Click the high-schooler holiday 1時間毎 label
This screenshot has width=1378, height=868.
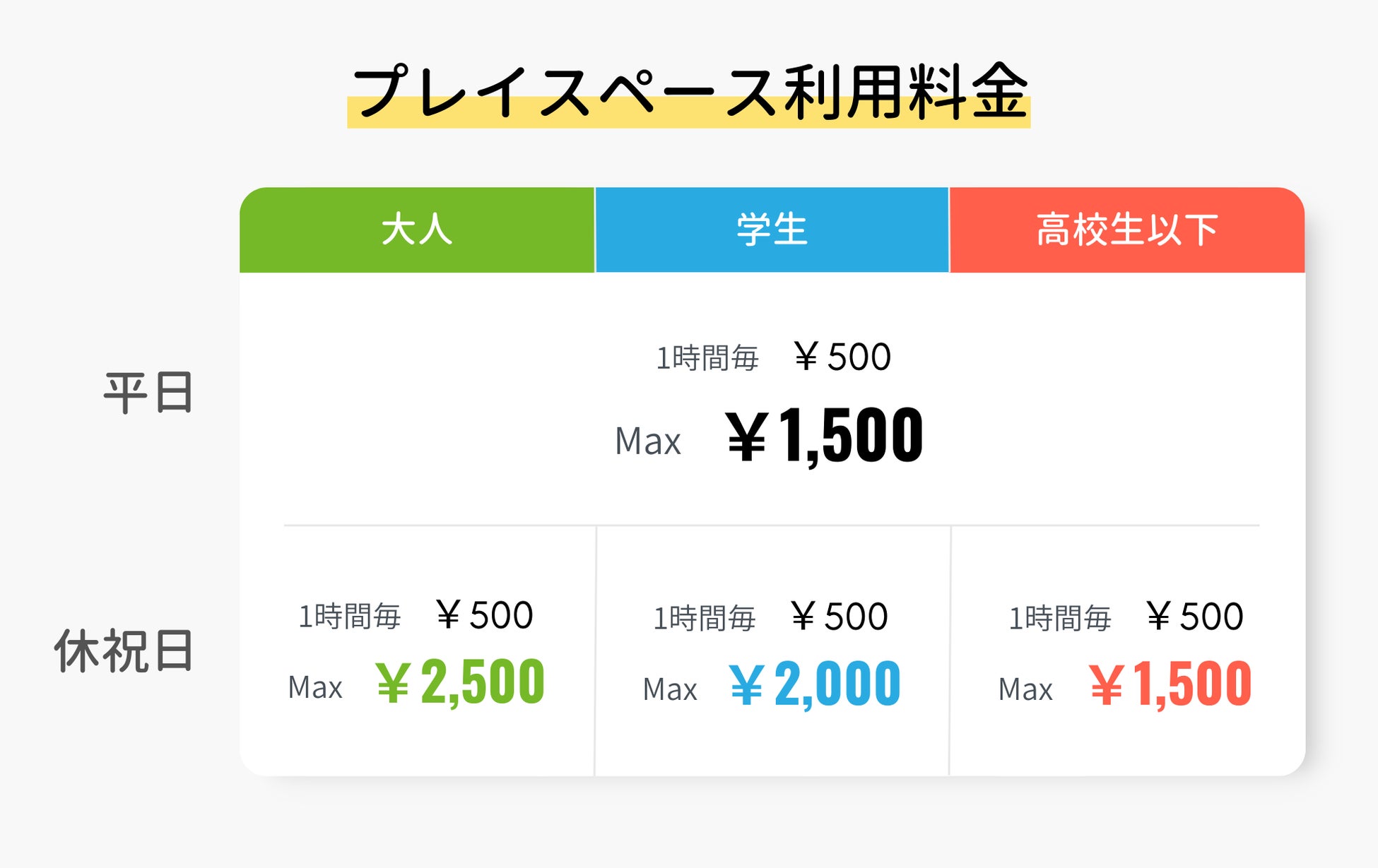[1060, 618]
